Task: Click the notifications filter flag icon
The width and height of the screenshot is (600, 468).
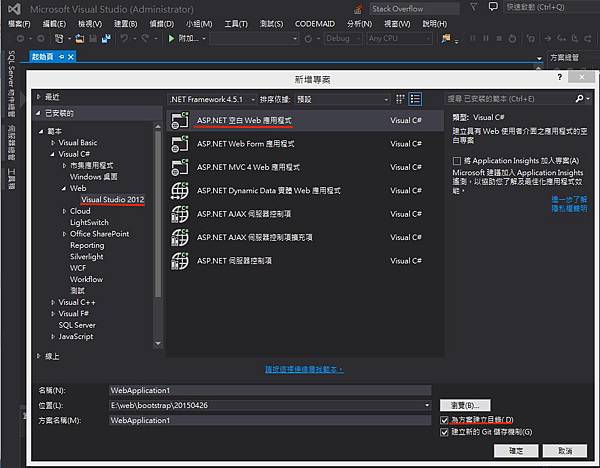Action: tap(474, 7)
